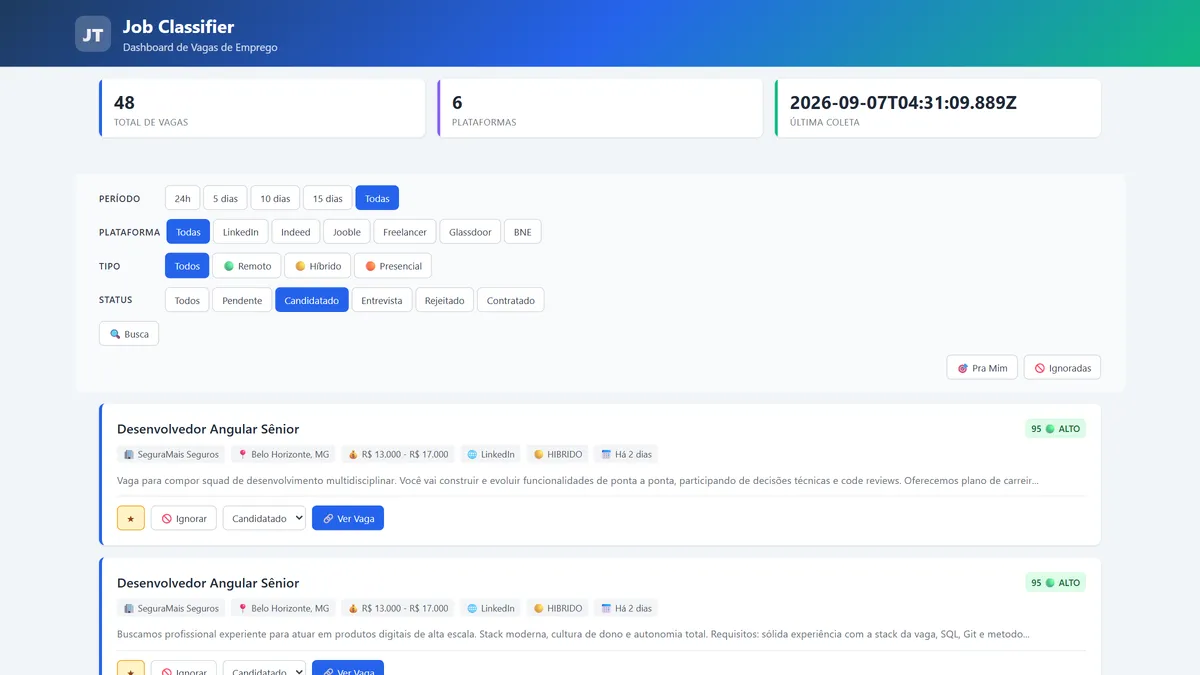
Task: Select the Candidatado status filter
Action: (312, 300)
